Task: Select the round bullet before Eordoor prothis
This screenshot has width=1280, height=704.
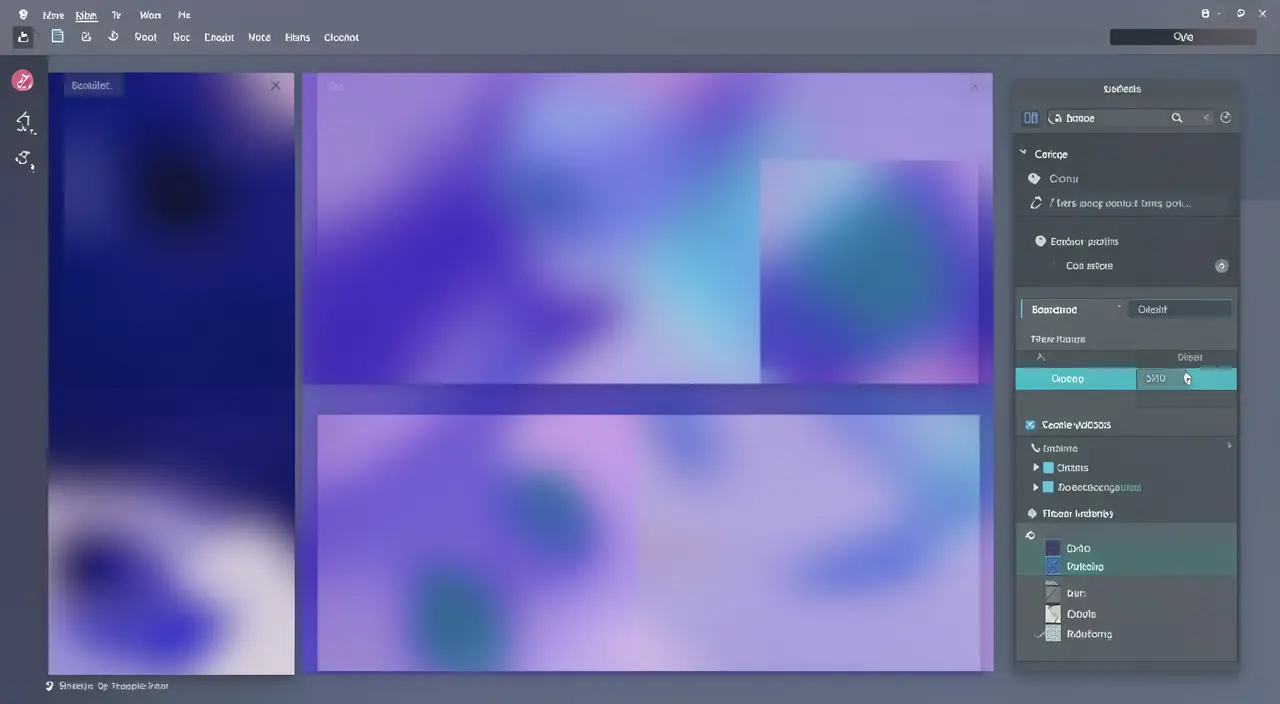Action: coord(1040,241)
